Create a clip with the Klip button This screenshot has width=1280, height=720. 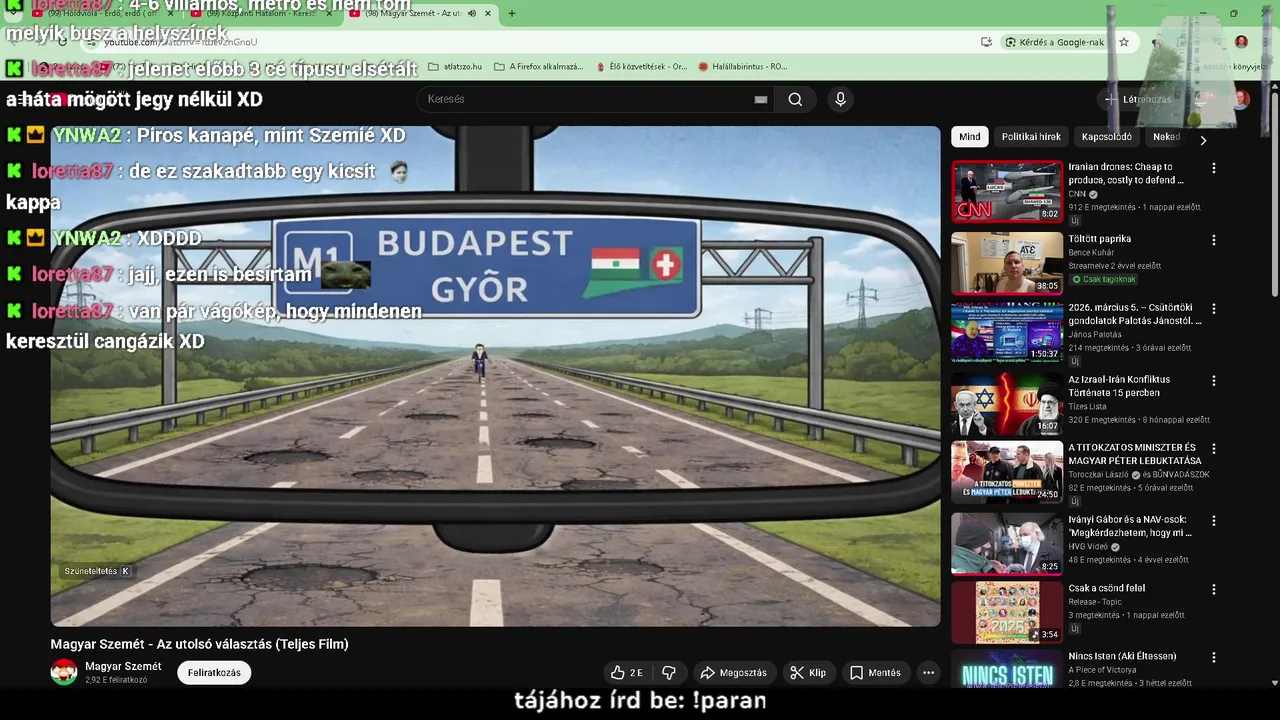[x=807, y=673]
